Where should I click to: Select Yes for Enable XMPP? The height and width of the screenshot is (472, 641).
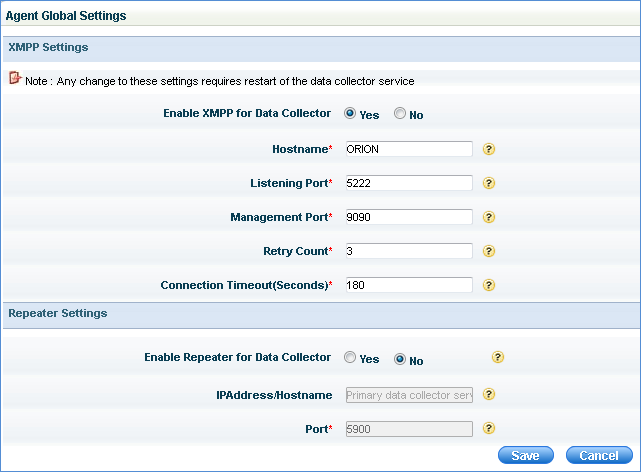click(x=350, y=114)
